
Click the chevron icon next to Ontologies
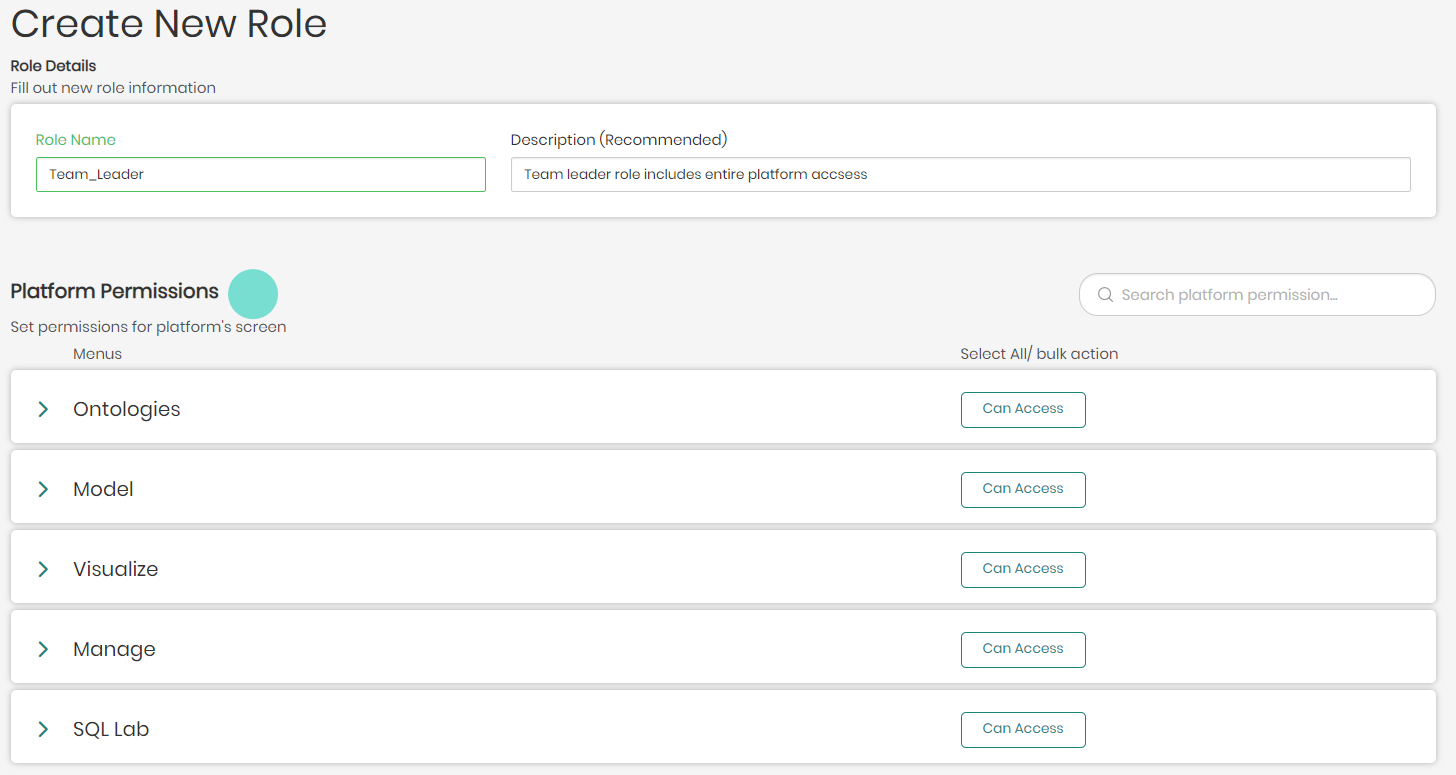(x=42, y=409)
